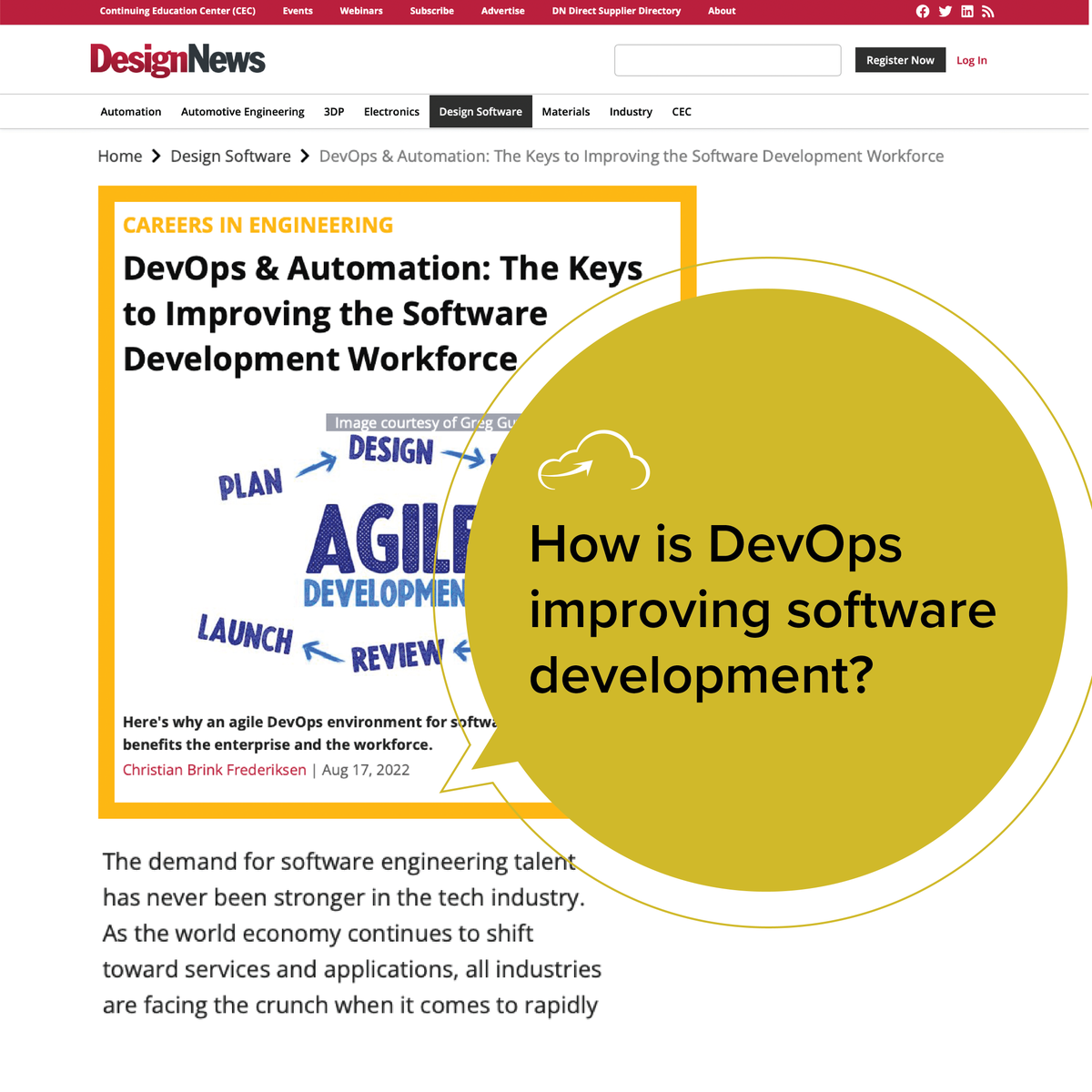Select the Automation nav tab
The width and height of the screenshot is (1092, 1092).
(131, 112)
